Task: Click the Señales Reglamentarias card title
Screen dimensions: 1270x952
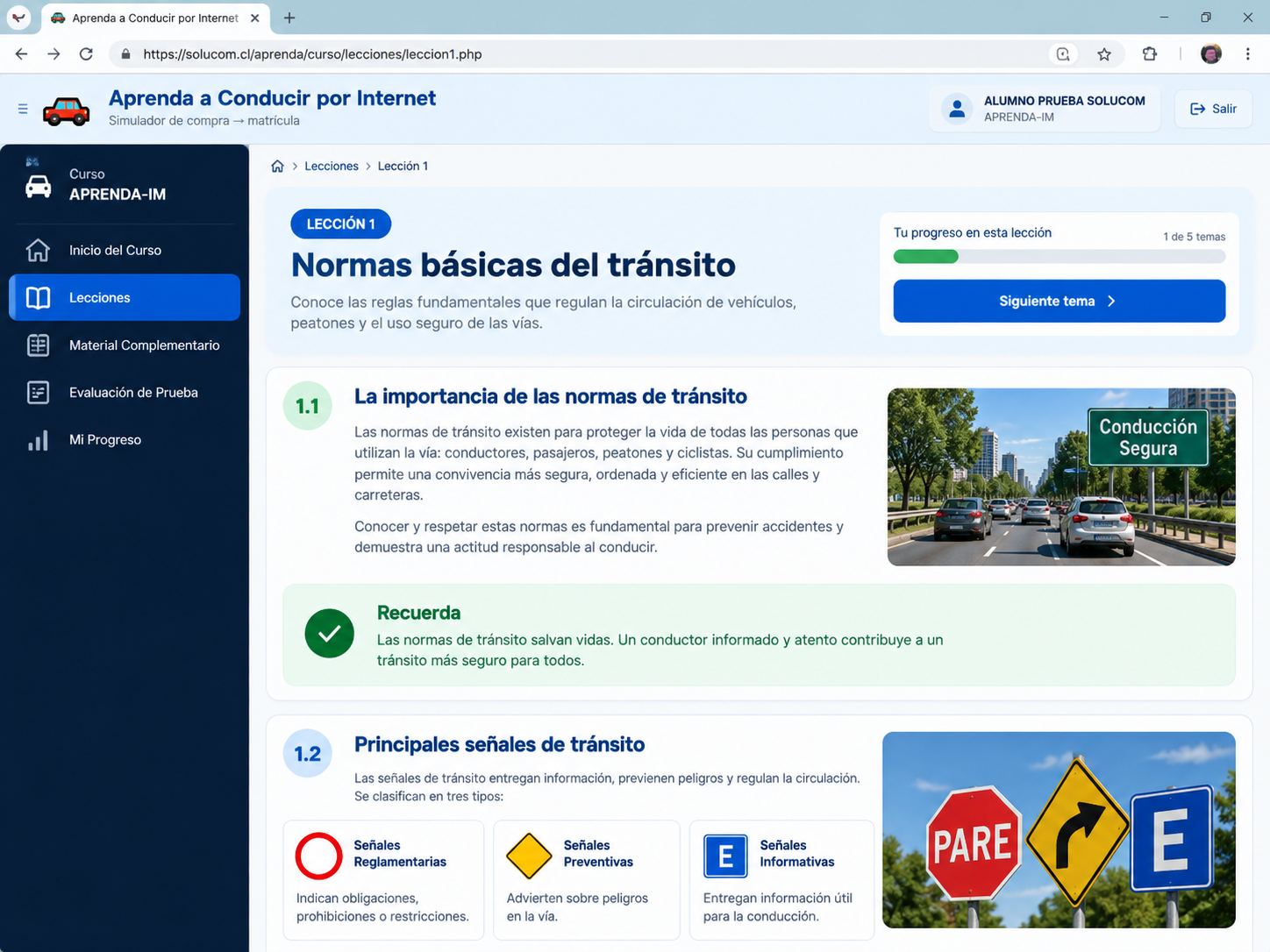Action: click(x=400, y=854)
